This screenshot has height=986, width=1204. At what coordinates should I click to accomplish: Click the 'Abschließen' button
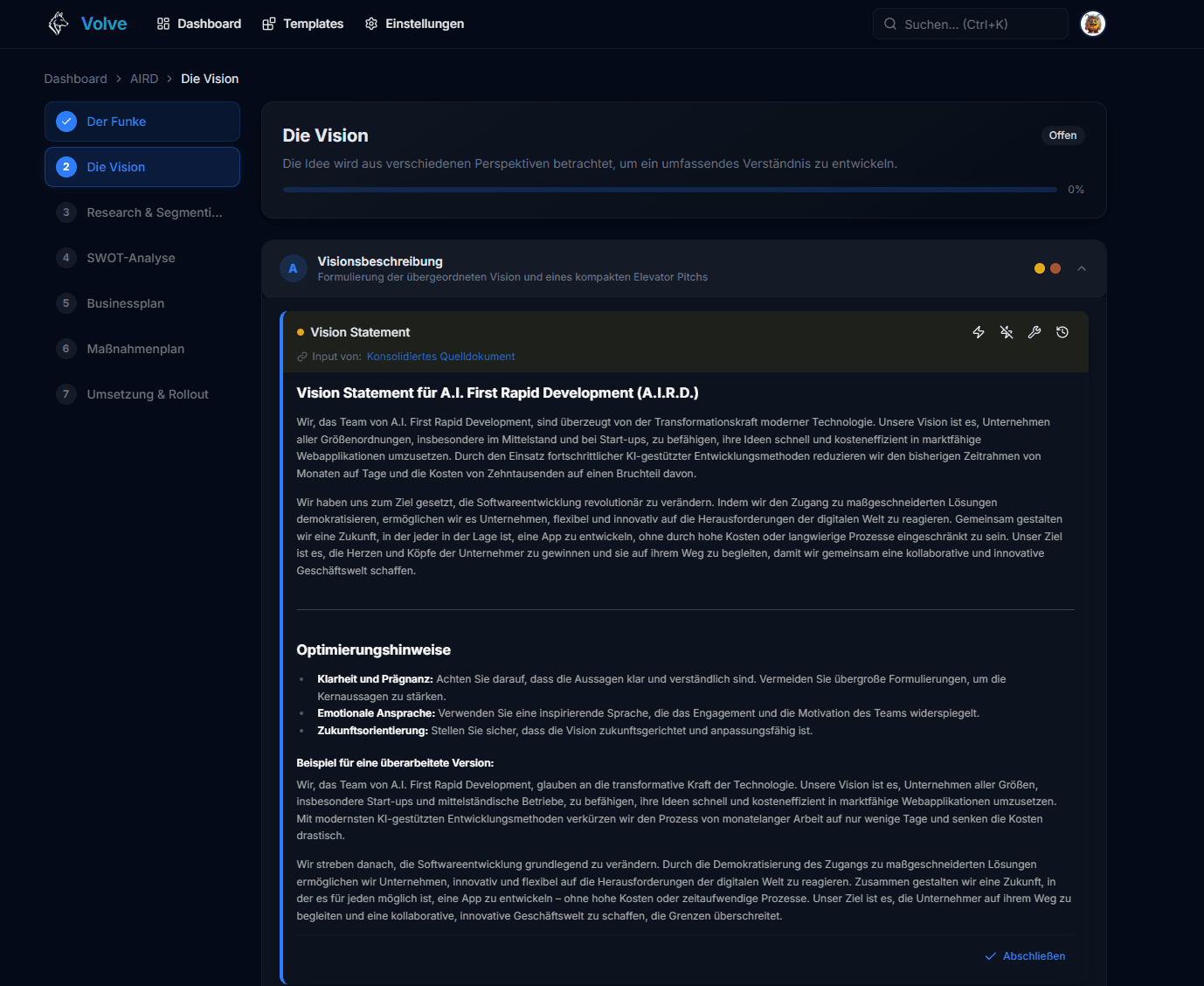click(x=1026, y=956)
